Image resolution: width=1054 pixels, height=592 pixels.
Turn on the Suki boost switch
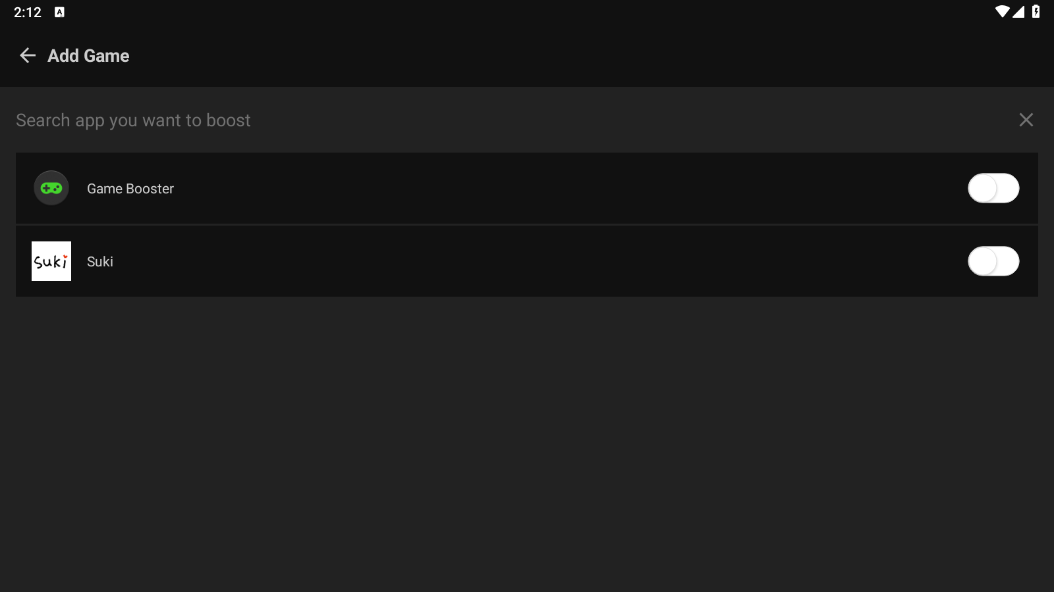pos(993,261)
